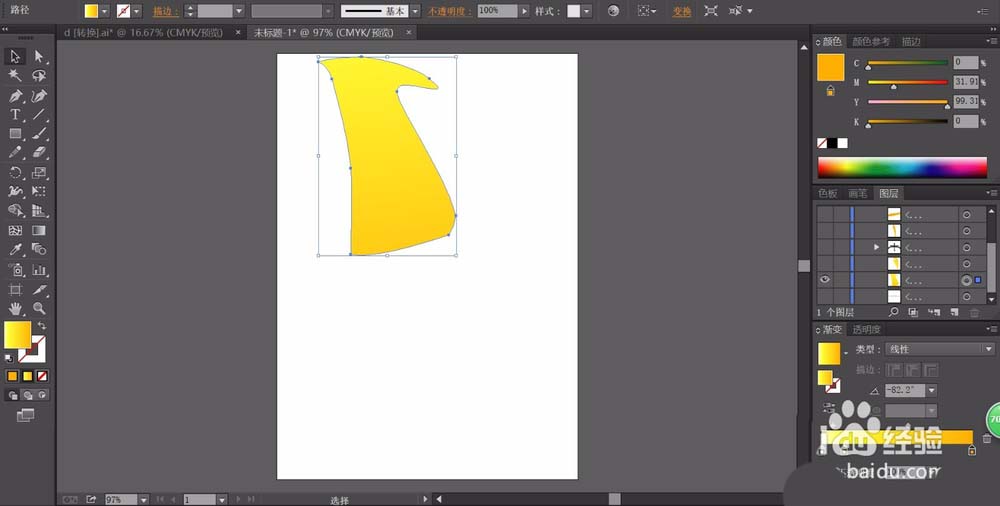Click Recolor Artwork wheel icon in control bar
The width and height of the screenshot is (1000, 506).
click(613, 11)
